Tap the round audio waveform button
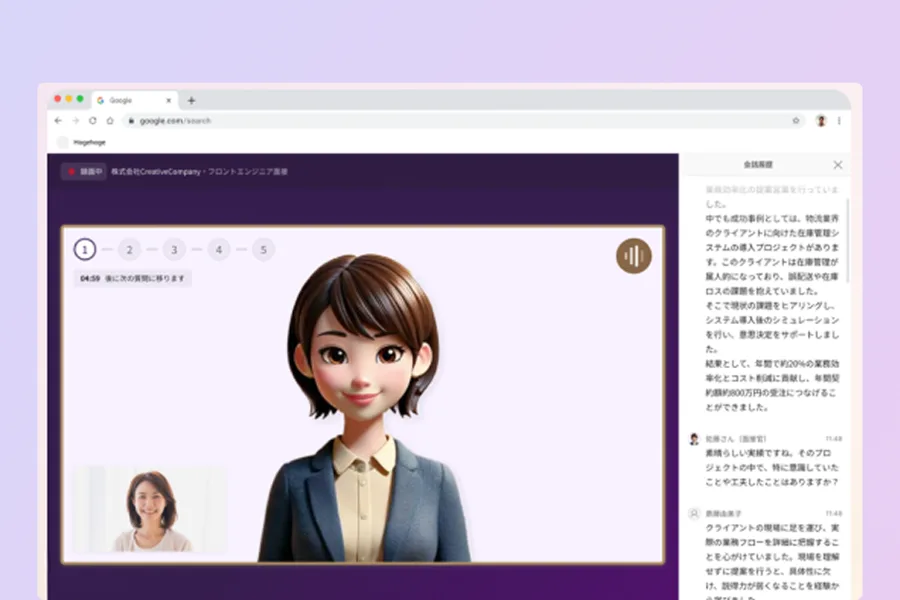Screen dimensions: 900x600 point(634,256)
